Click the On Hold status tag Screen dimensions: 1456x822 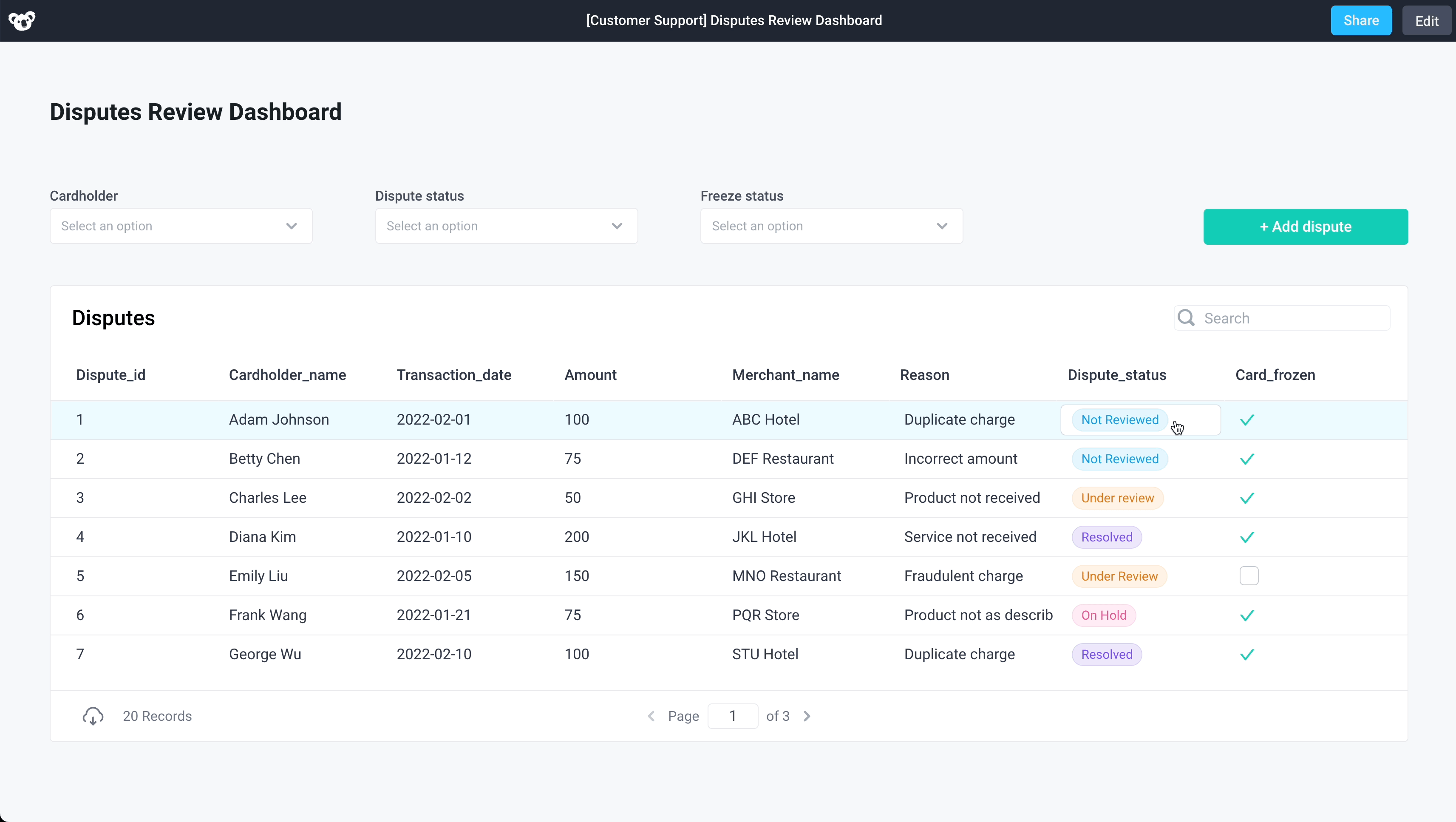[1103, 615]
